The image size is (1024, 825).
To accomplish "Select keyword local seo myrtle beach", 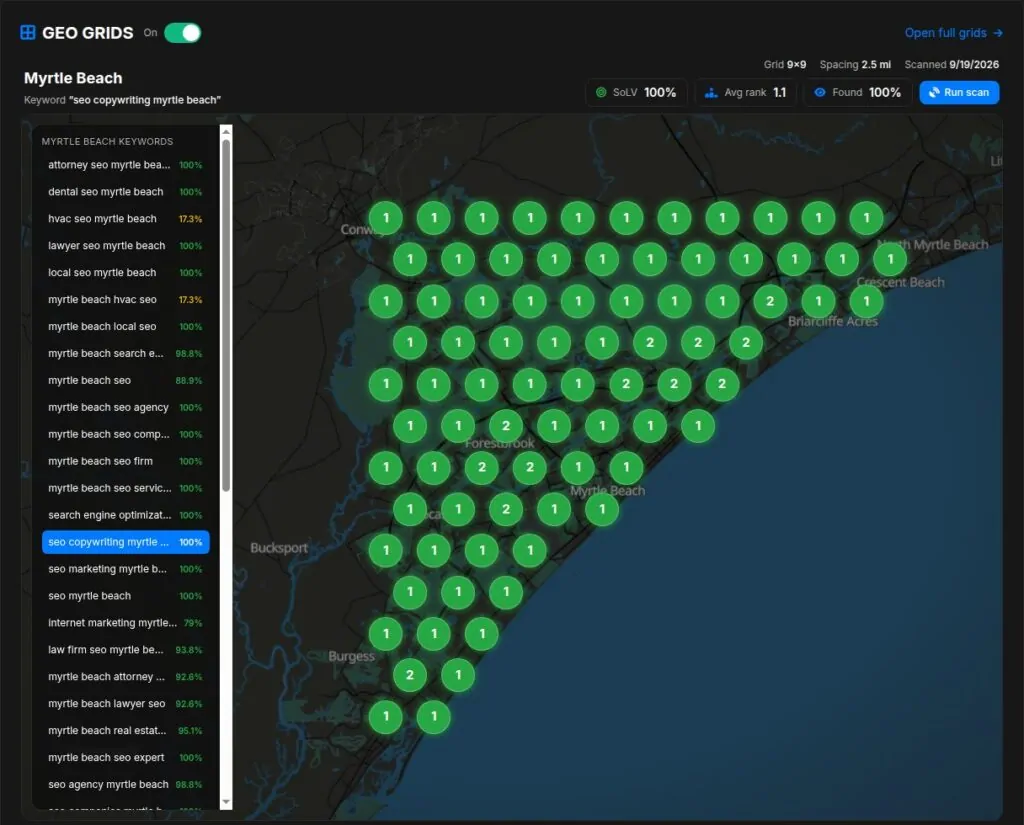I will coord(125,272).
